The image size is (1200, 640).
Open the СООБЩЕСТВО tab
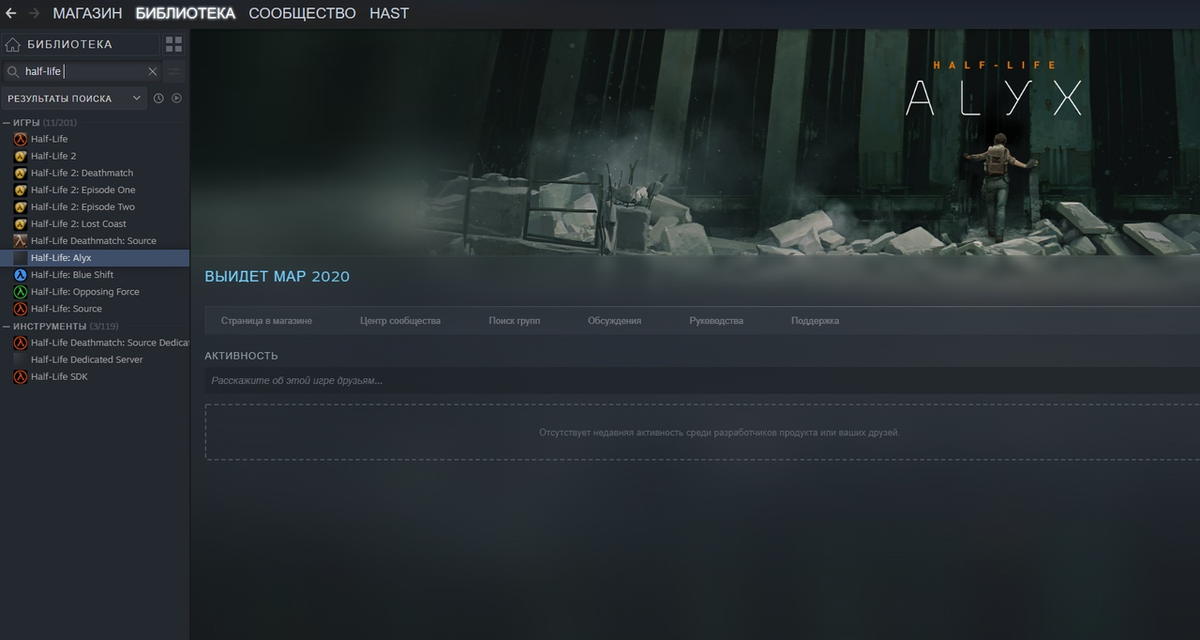coord(302,13)
